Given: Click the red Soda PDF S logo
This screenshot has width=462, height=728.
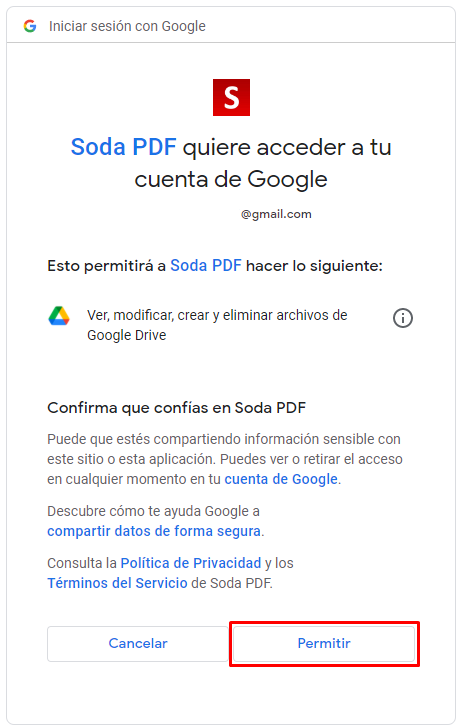Looking at the screenshot, I should coord(231,98).
